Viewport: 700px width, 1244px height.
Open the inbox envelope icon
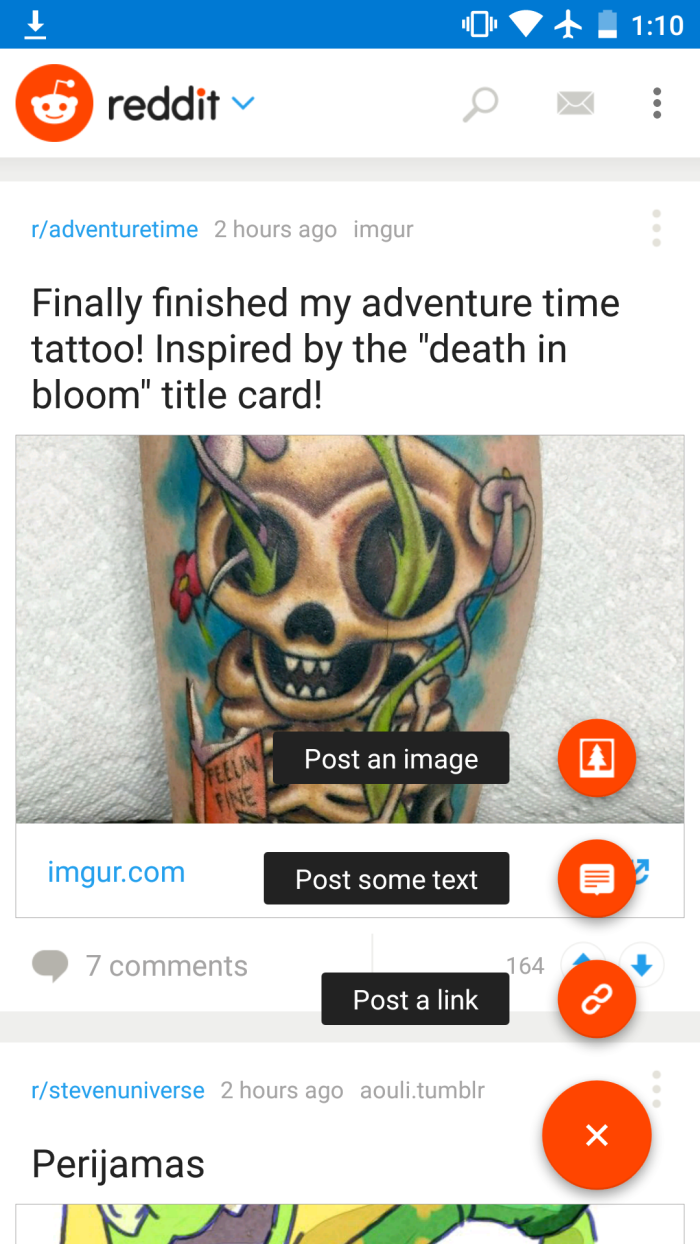click(x=576, y=103)
